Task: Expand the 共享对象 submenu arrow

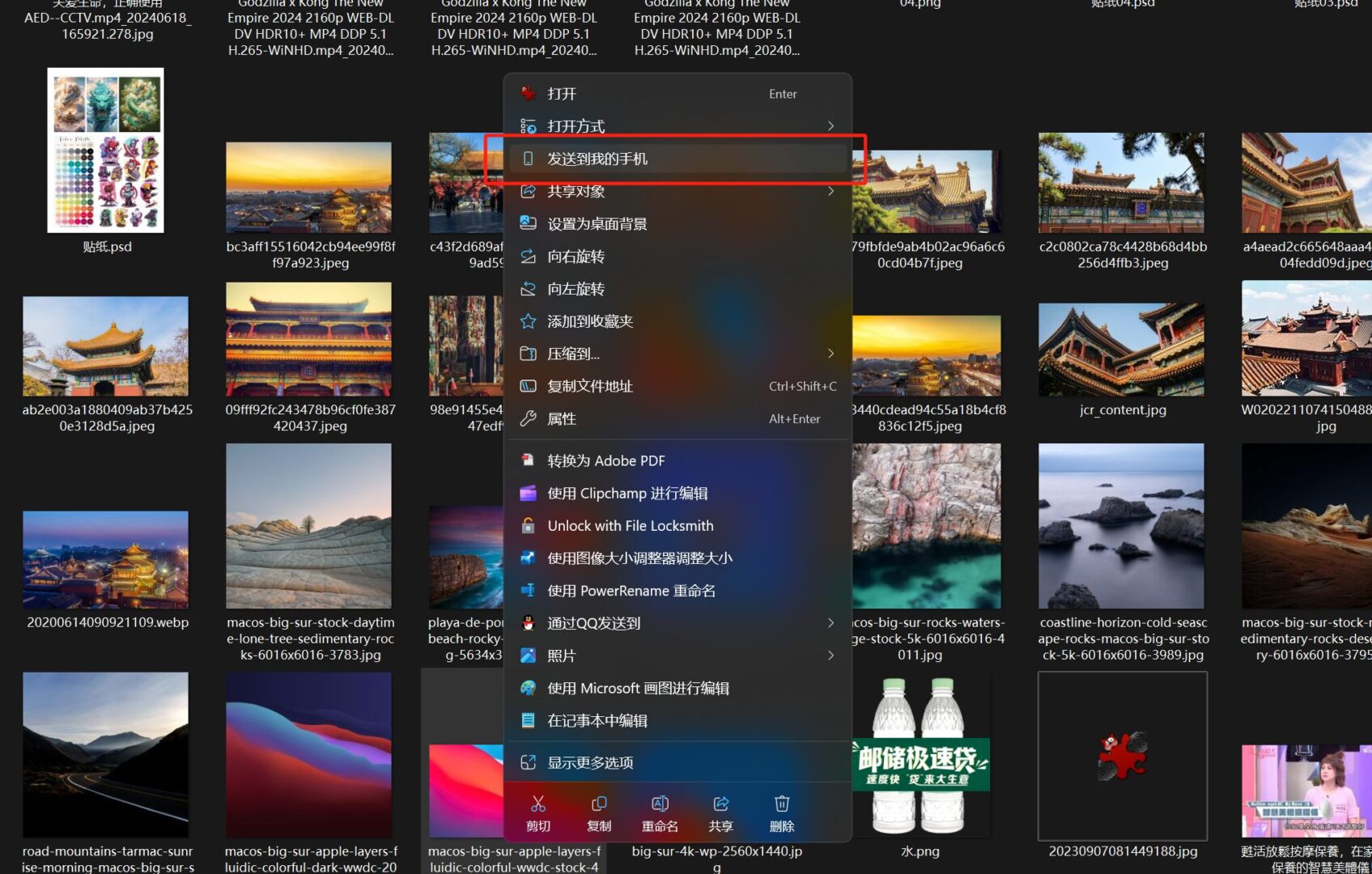Action: pyautogui.click(x=830, y=191)
